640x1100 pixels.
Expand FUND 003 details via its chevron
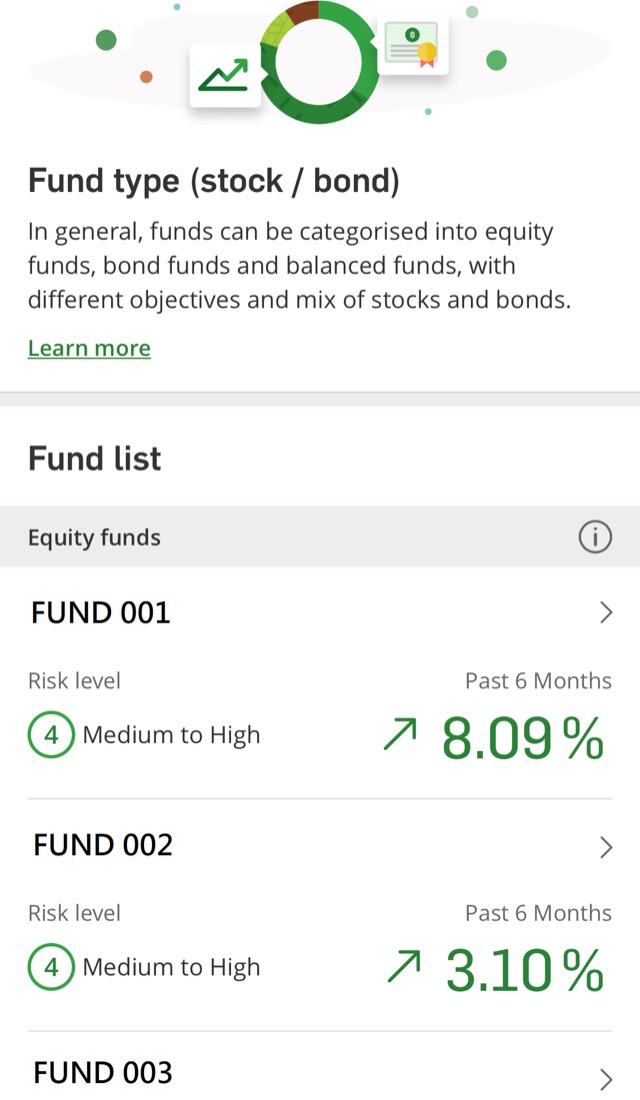pyautogui.click(x=605, y=1078)
